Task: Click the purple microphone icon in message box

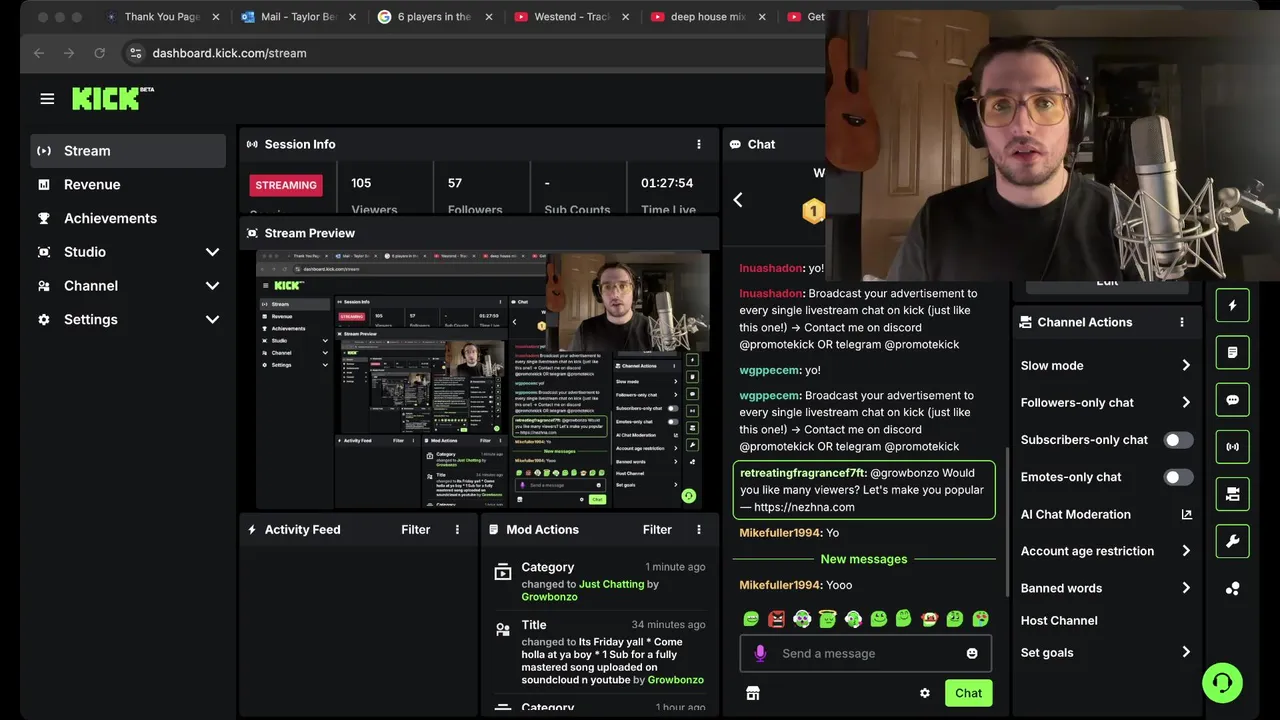Action: coord(760,653)
